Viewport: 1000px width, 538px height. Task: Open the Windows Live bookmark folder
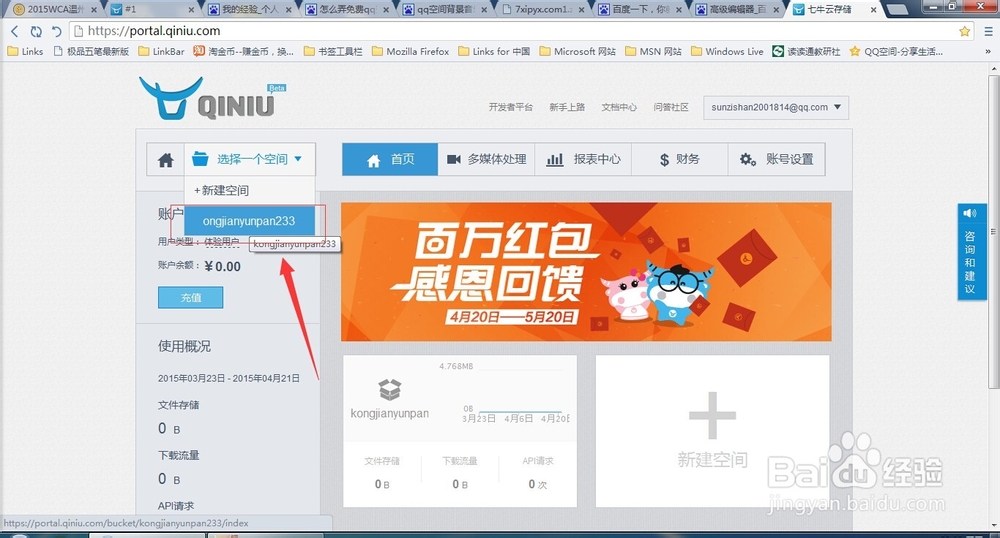[727, 52]
